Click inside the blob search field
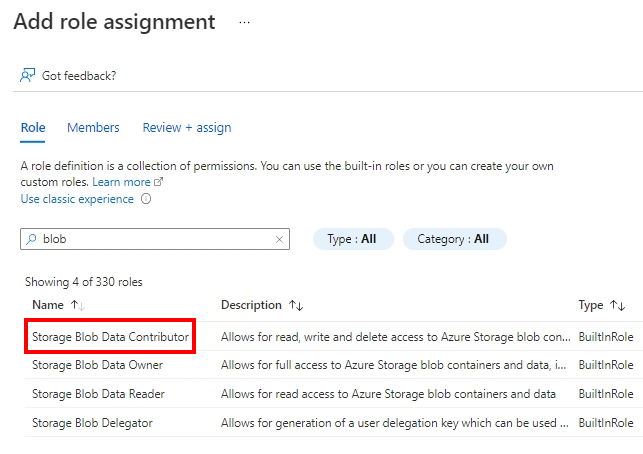The image size is (643, 454). (x=155, y=239)
